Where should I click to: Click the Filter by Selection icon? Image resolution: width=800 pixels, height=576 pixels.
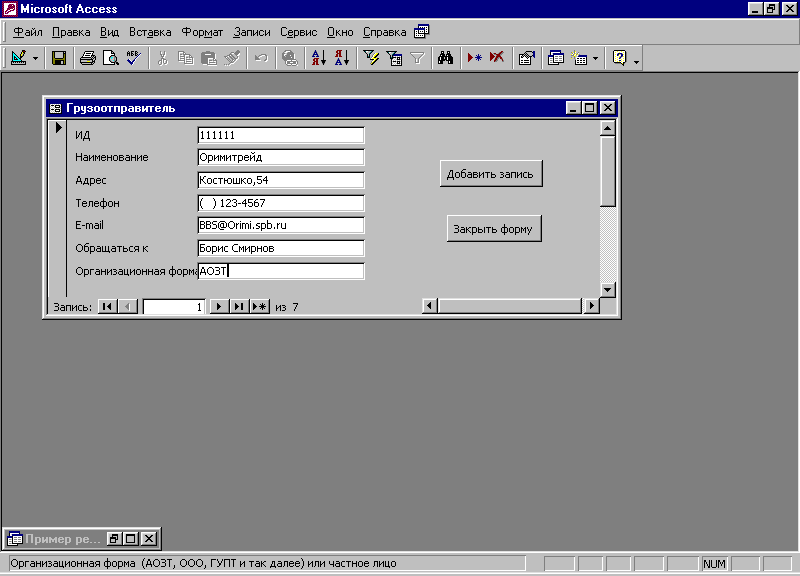371,58
